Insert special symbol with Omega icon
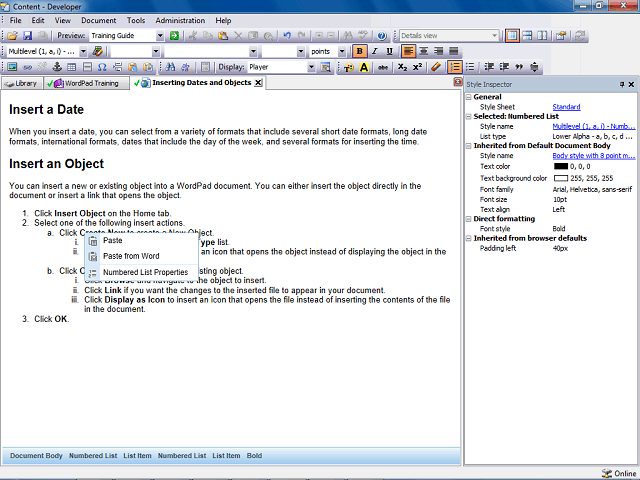The height and width of the screenshot is (480, 640). (x=102, y=67)
